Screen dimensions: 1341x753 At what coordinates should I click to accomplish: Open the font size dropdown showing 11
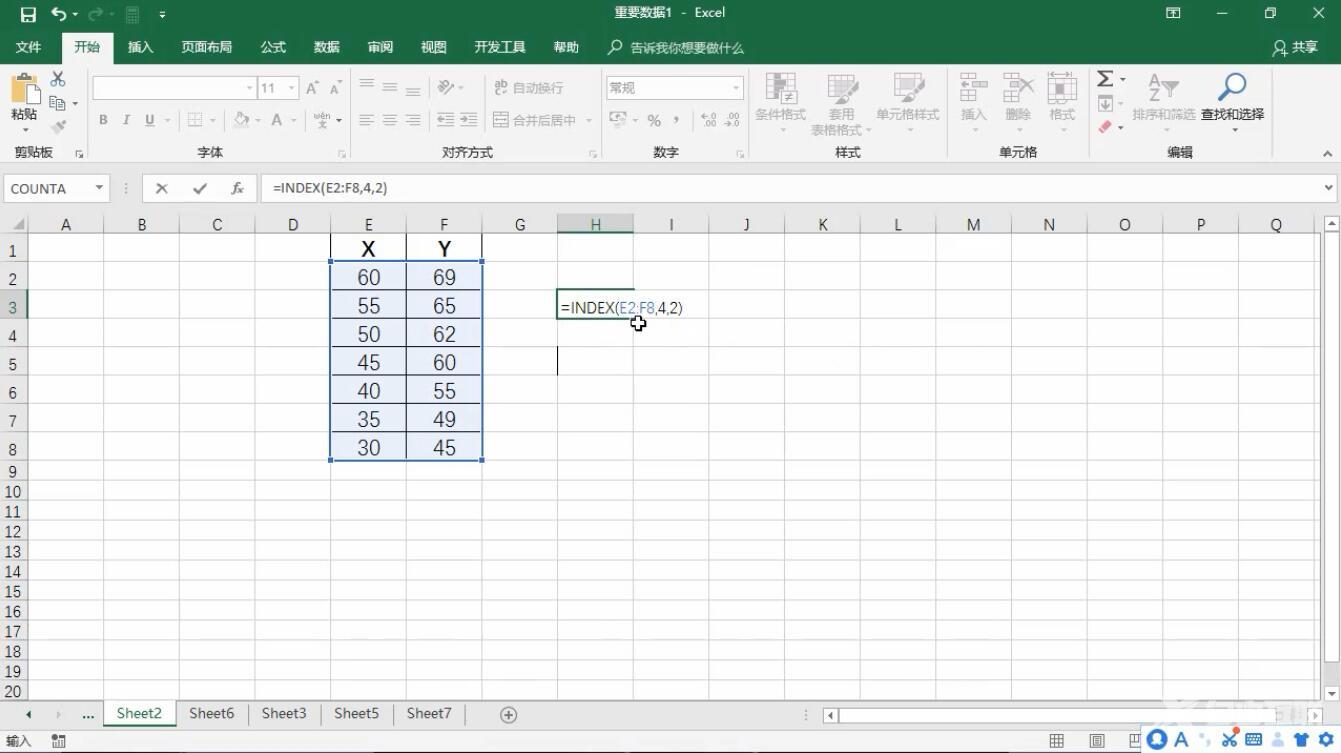pyautogui.click(x=292, y=88)
